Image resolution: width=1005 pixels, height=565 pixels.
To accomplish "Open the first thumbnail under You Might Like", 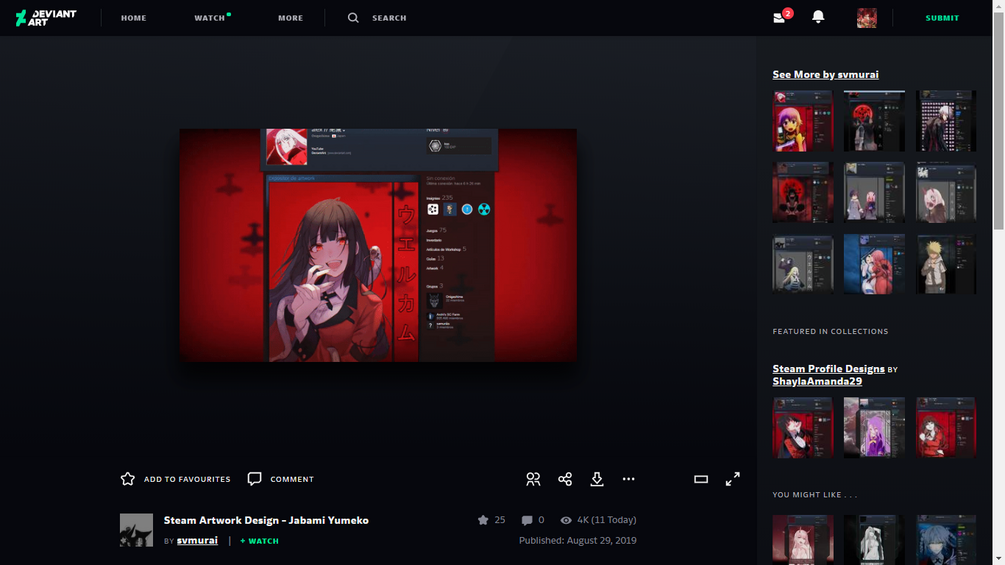I will [x=802, y=540].
